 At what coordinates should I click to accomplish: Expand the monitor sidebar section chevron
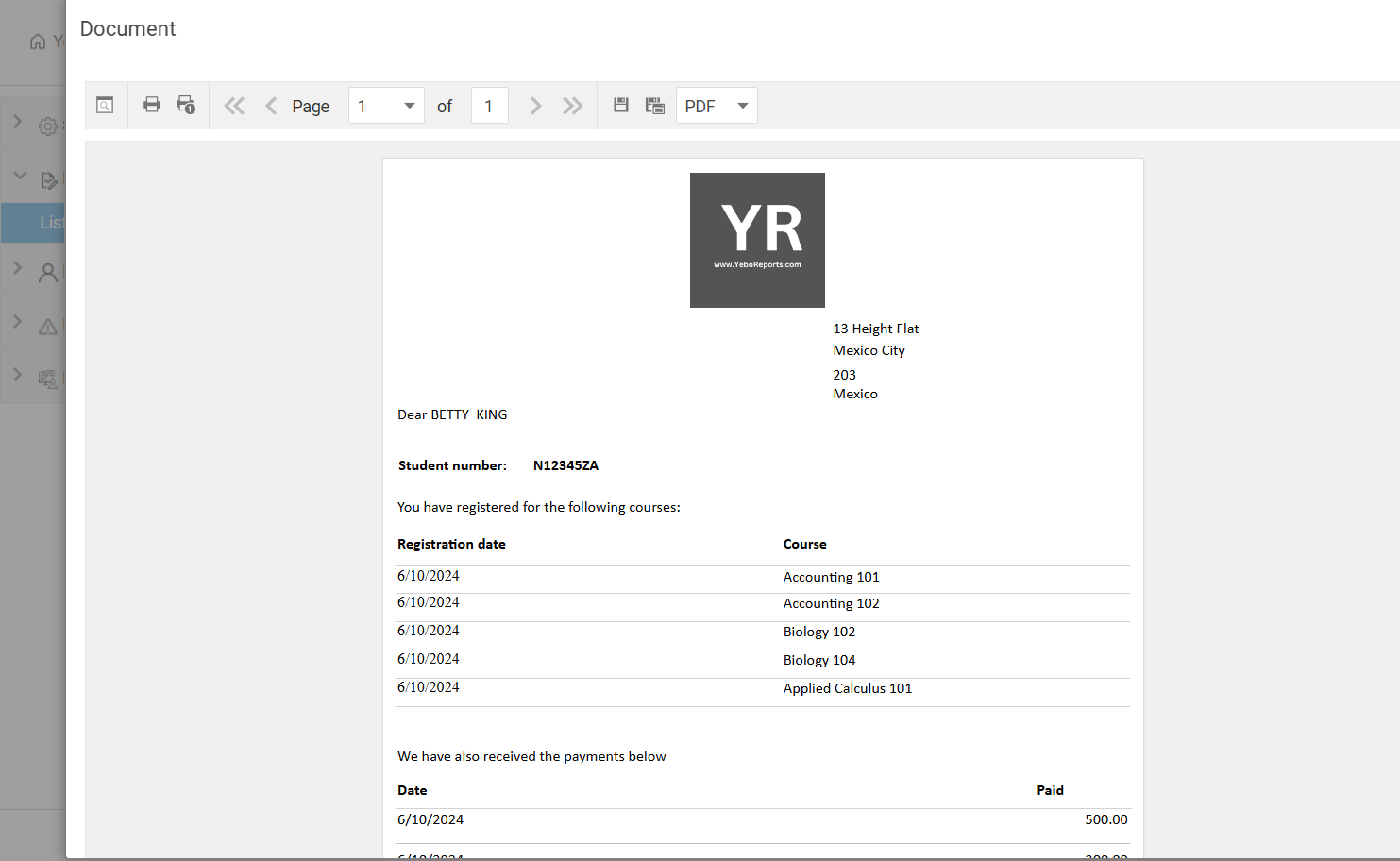(x=17, y=375)
